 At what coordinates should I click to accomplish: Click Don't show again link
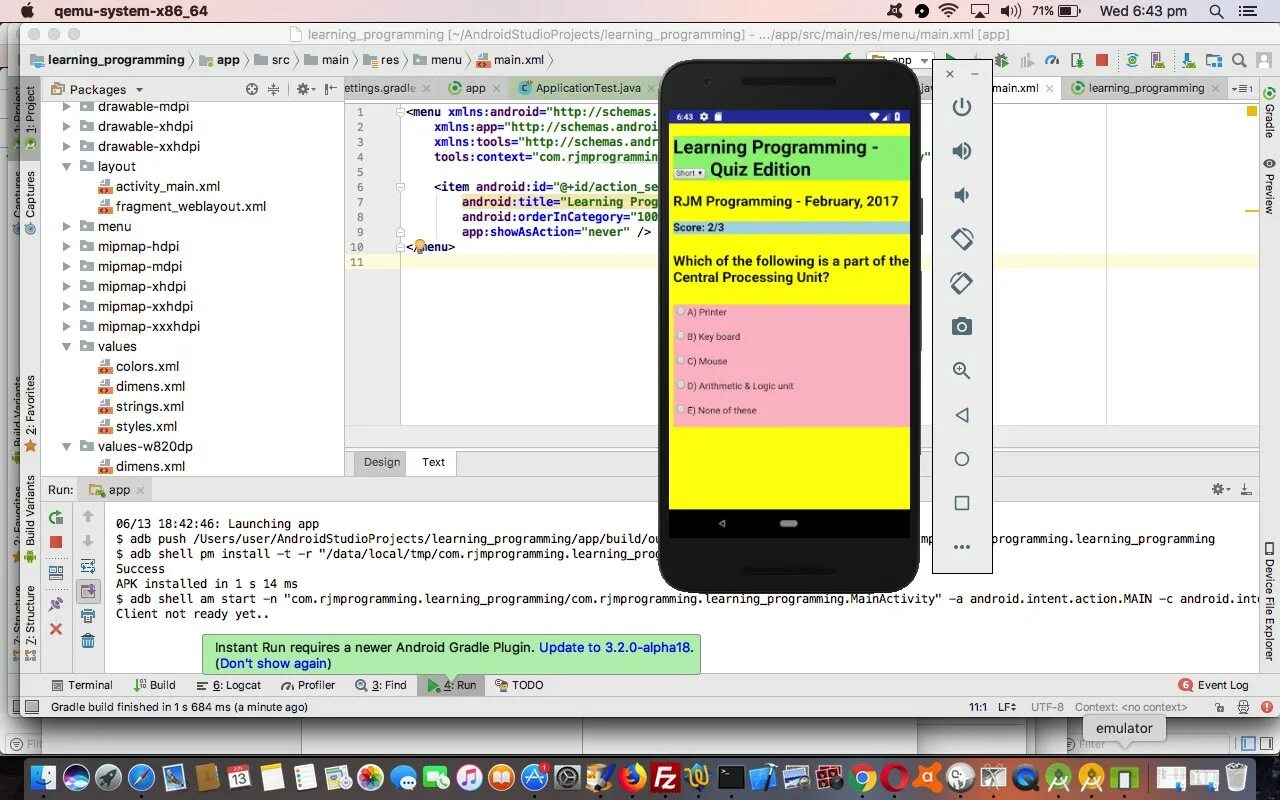coord(273,663)
